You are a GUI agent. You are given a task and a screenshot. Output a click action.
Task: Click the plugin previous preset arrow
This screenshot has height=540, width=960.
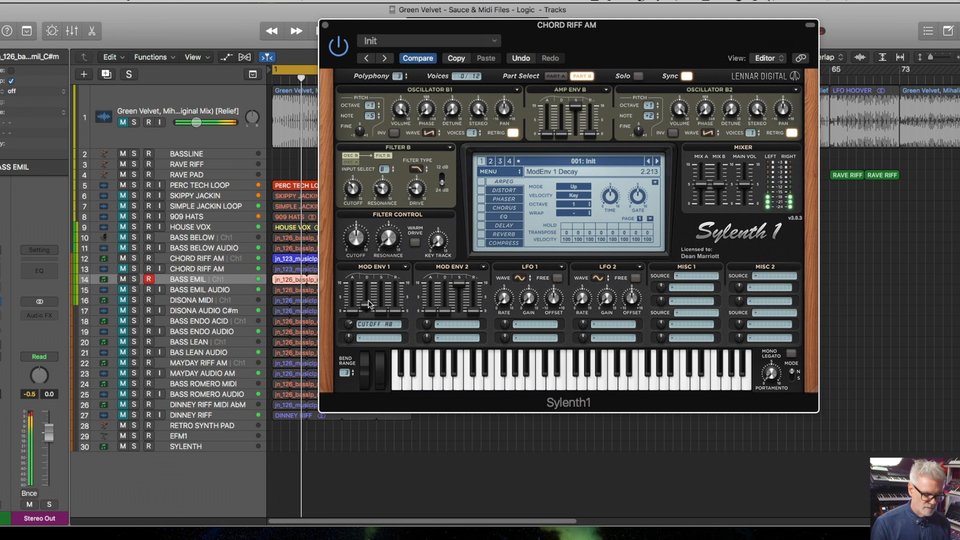coord(366,58)
